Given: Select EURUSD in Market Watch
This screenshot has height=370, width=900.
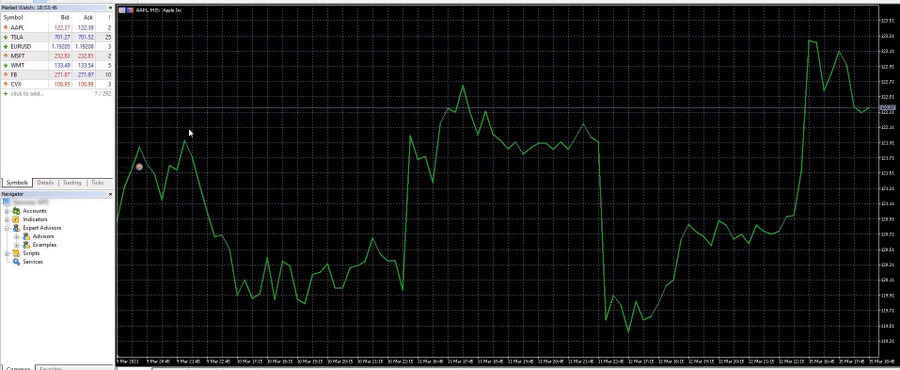Looking at the screenshot, I should point(57,46).
